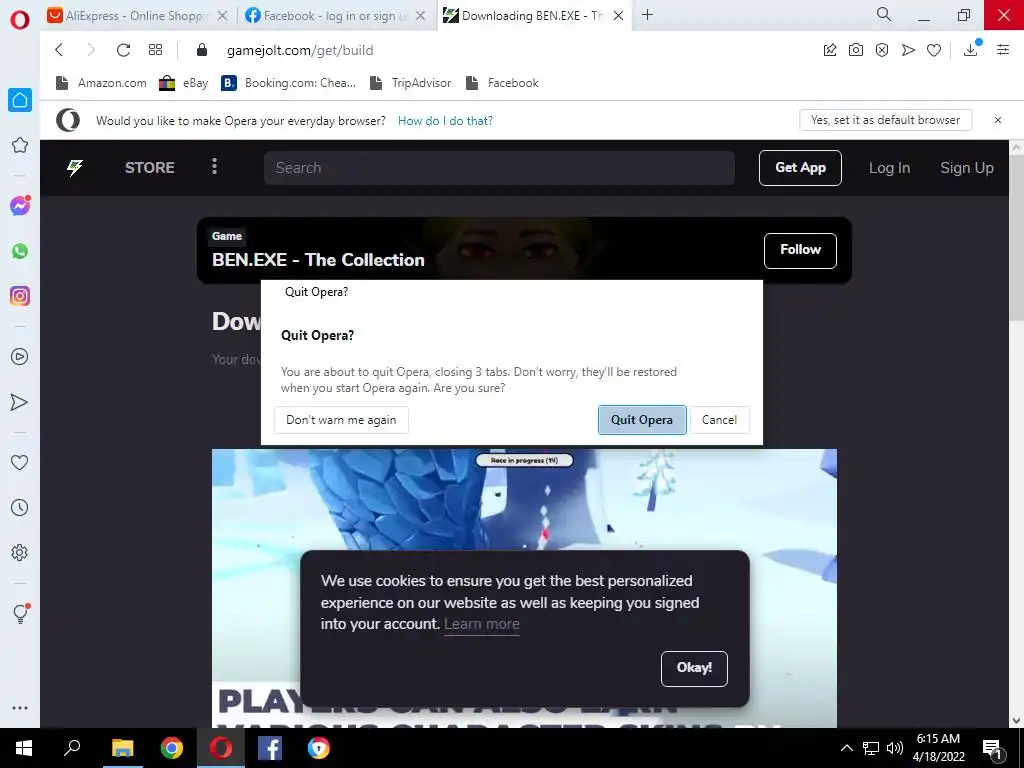1024x768 pixels.
Task: Follow BEN.EXE - The Collection
Action: coord(800,250)
